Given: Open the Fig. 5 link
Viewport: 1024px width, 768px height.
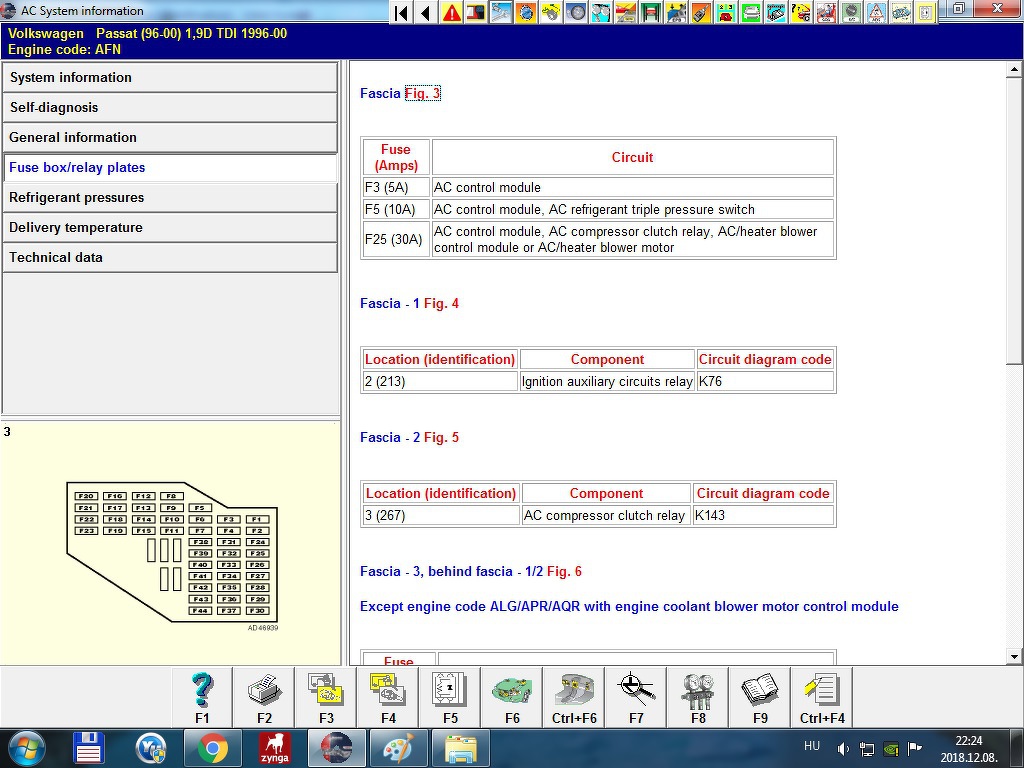Looking at the screenshot, I should (441, 437).
